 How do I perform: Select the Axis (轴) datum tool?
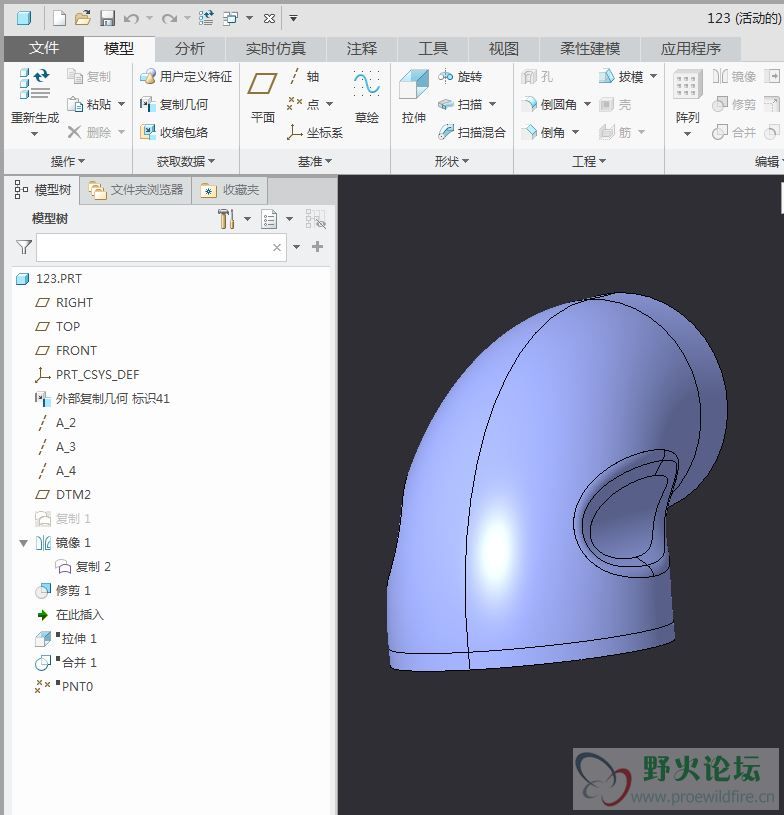[x=304, y=76]
